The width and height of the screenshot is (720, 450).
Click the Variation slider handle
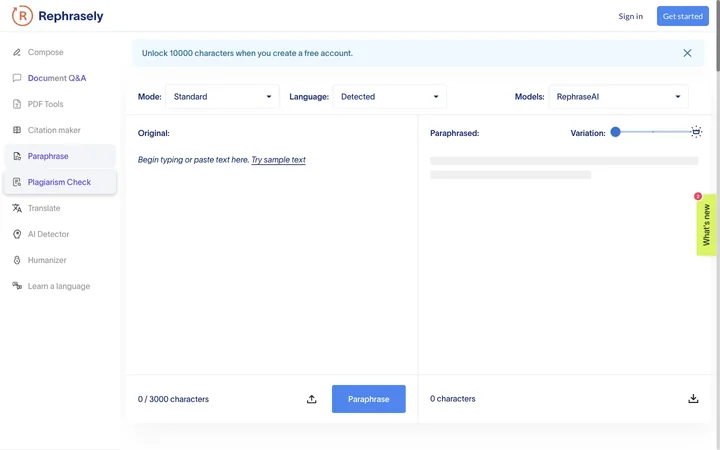(x=616, y=132)
